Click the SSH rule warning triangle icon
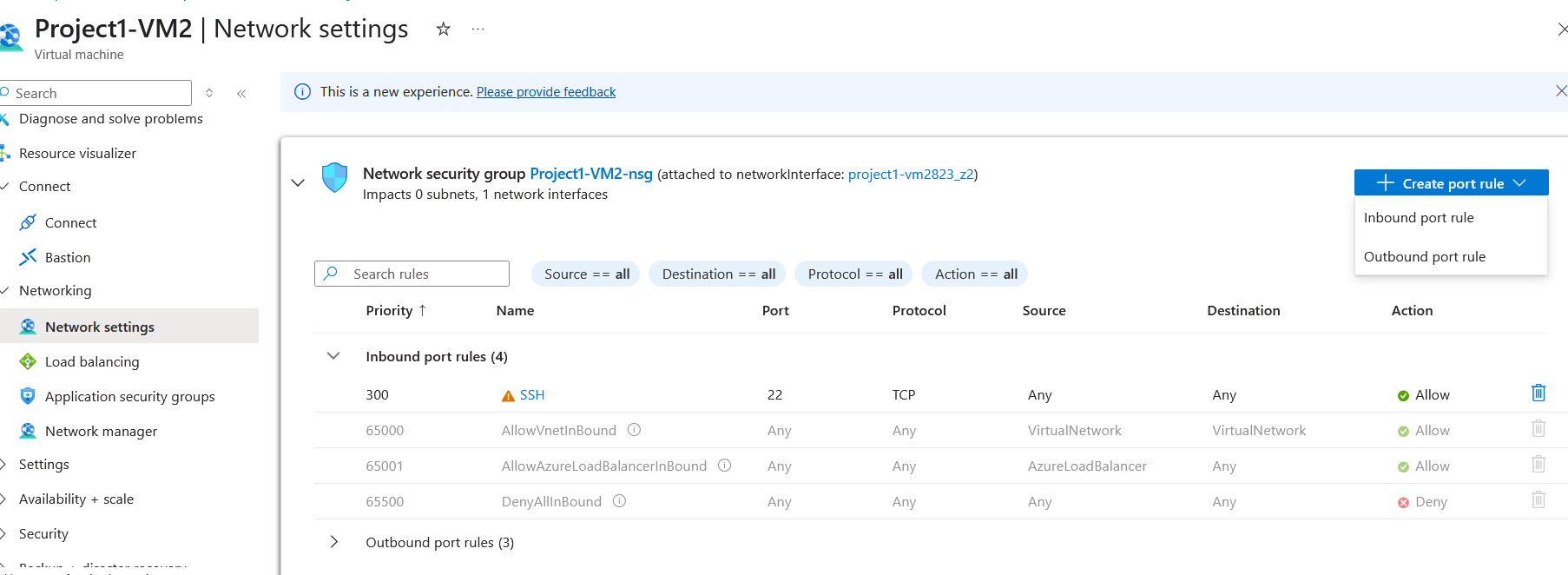Image resolution: width=1568 pixels, height=575 pixels. (508, 396)
